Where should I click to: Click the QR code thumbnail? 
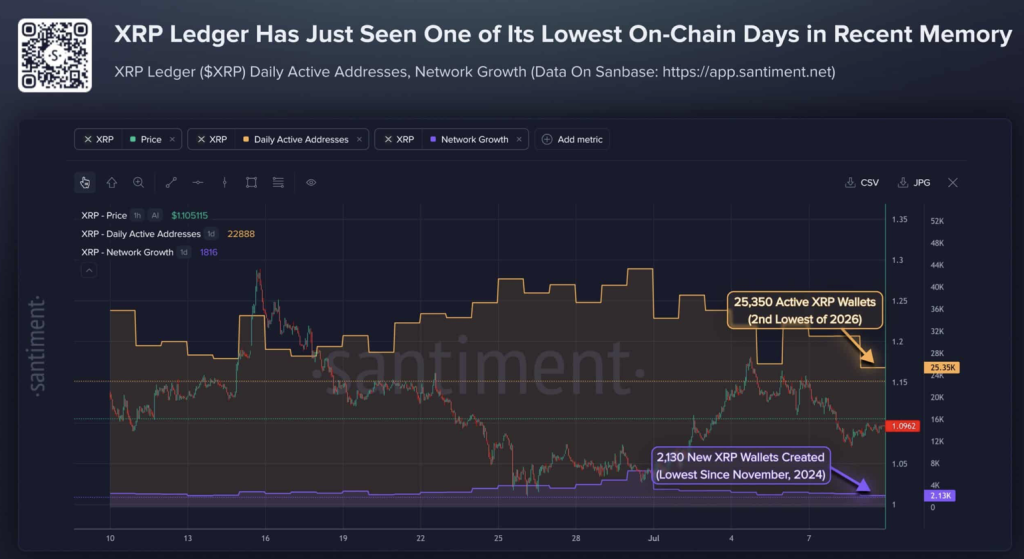[55, 56]
